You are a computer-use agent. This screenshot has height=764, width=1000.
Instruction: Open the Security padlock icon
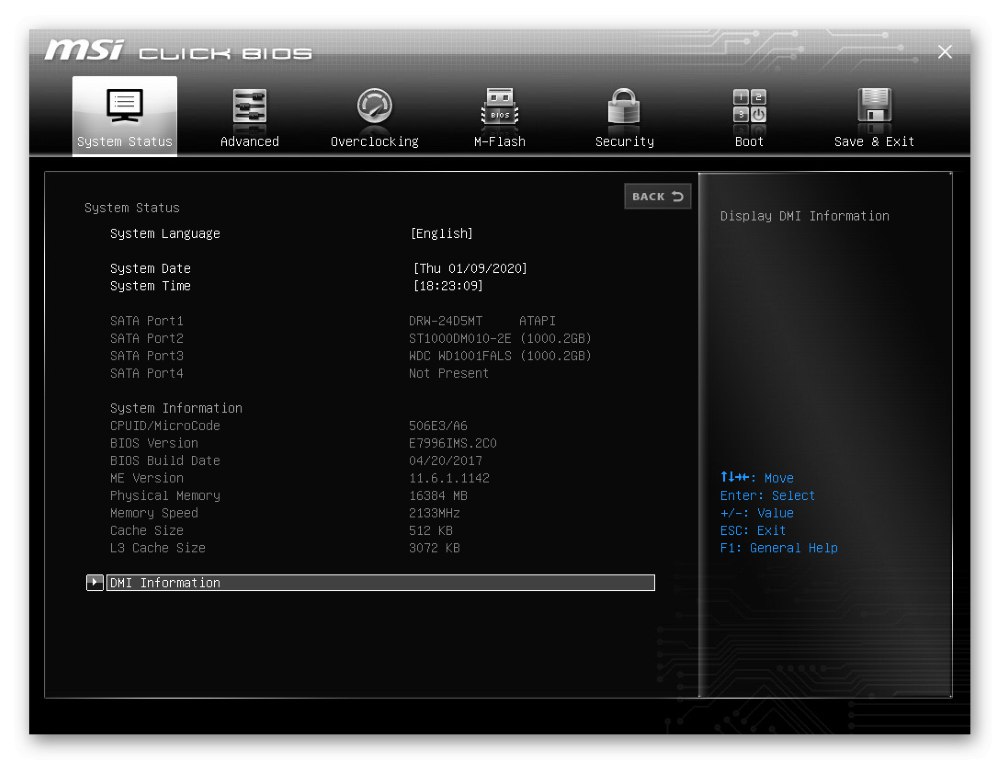point(624,105)
